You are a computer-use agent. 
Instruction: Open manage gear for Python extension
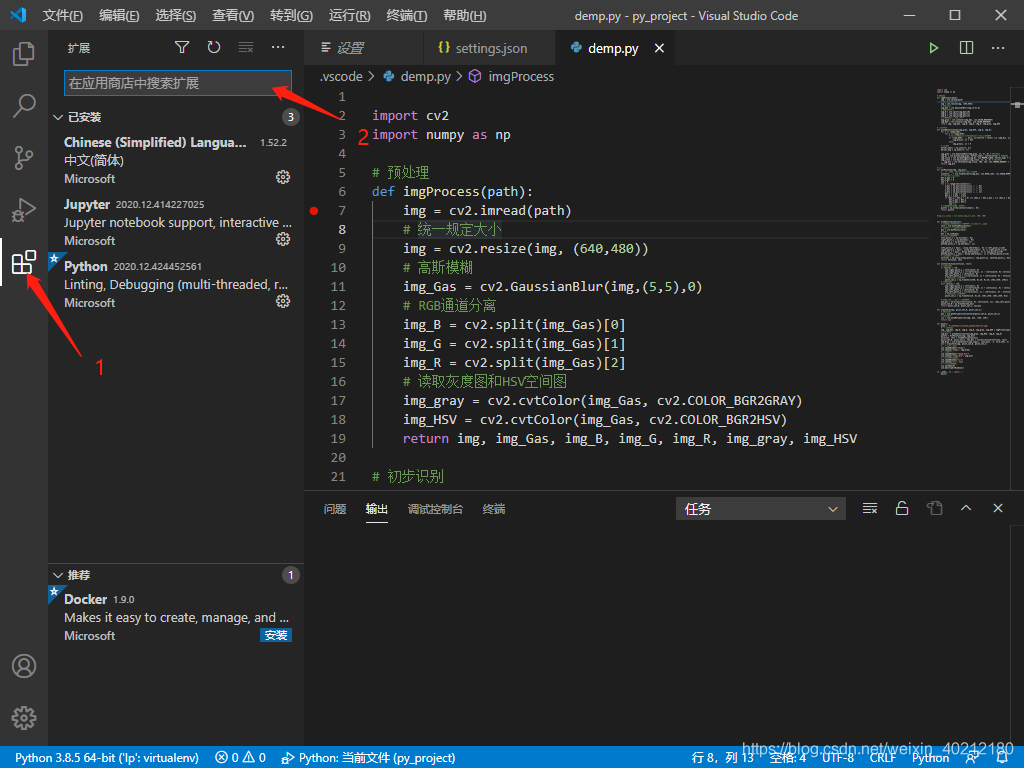283,301
